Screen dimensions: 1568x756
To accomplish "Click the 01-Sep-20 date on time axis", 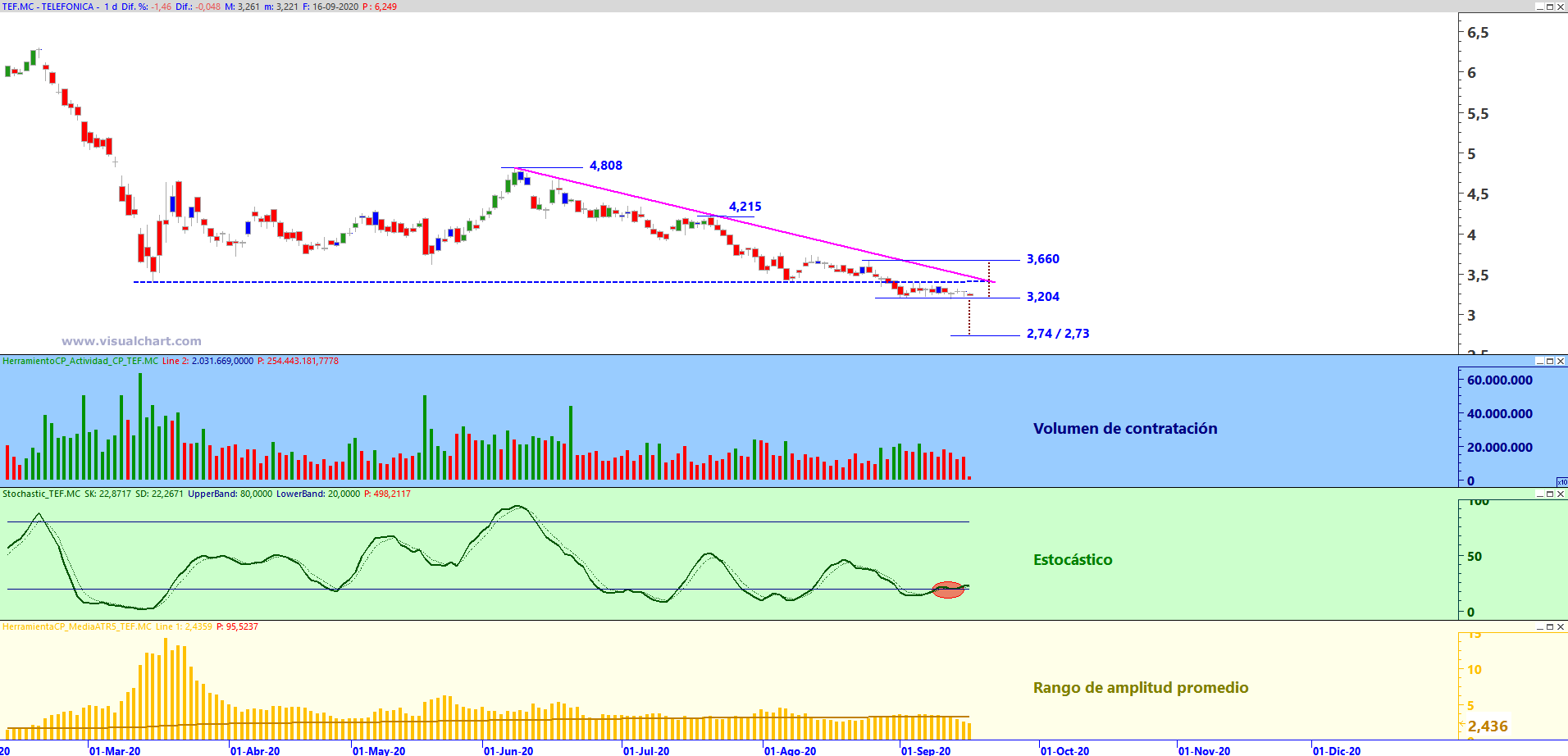I will coord(926,750).
